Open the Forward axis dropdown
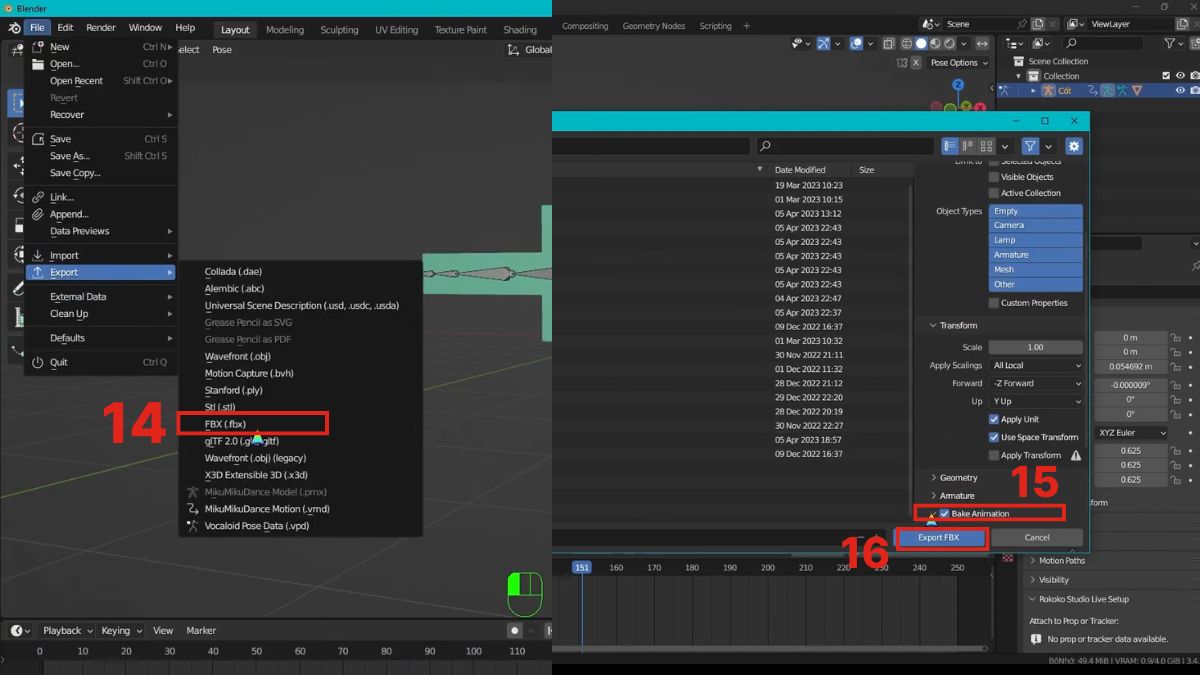Image resolution: width=1200 pixels, height=675 pixels. click(1036, 383)
